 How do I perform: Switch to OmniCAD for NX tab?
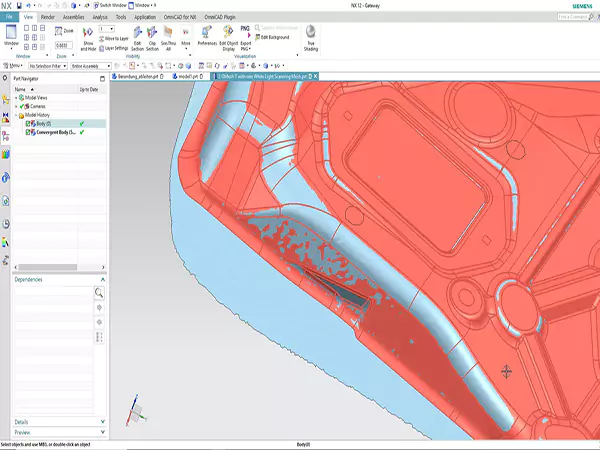pos(180,17)
